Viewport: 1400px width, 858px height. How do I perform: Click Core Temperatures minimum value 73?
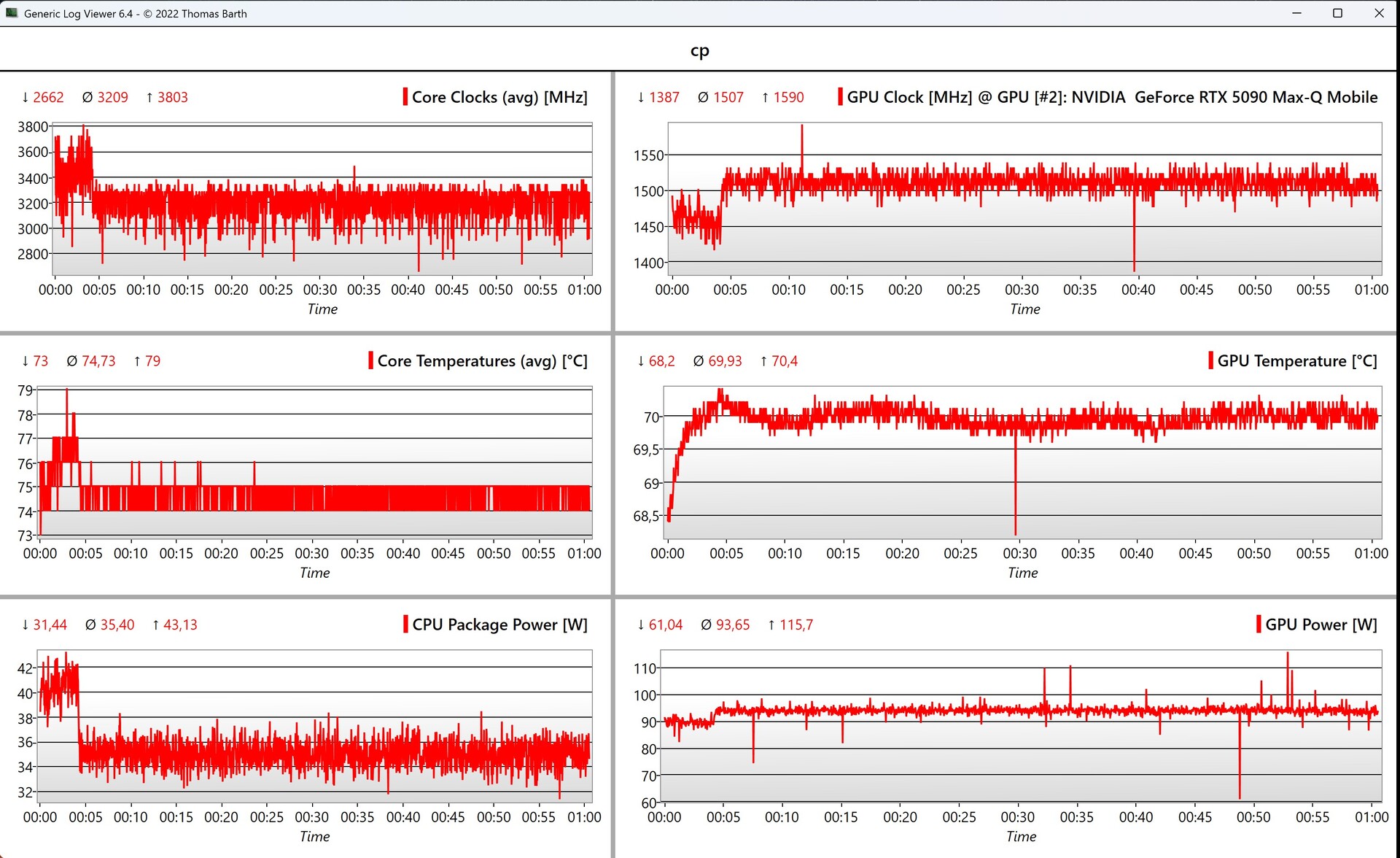click(x=40, y=360)
